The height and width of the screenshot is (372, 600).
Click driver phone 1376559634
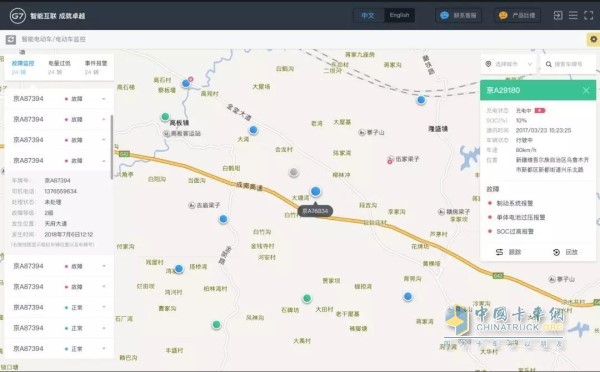coord(60,191)
